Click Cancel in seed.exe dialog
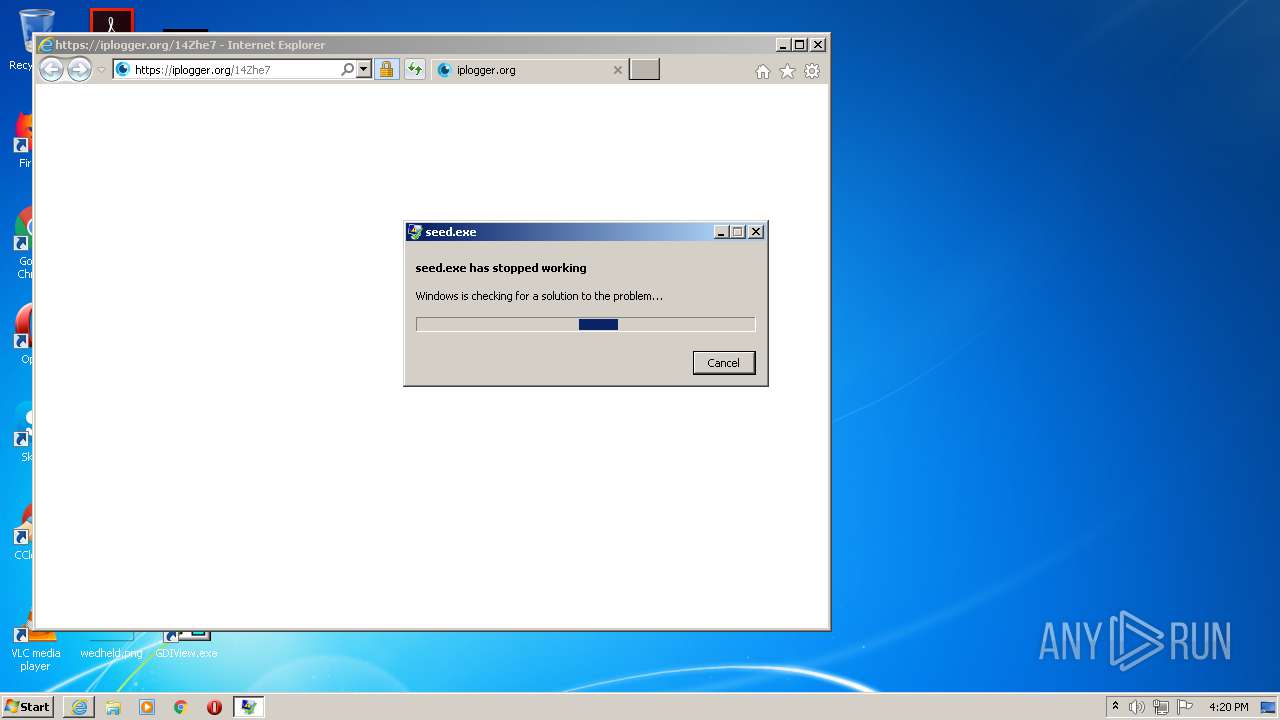Viewport: 1280px width, 720px height. [x=724, y=363]
